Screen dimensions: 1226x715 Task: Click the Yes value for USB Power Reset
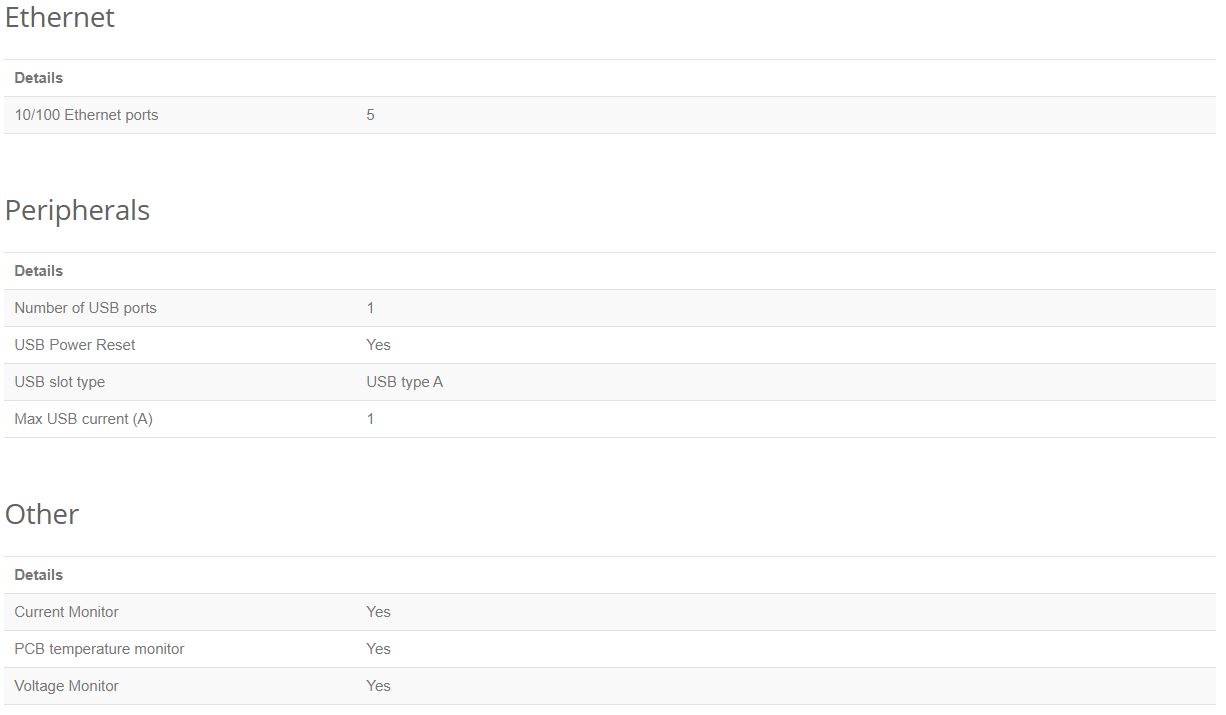[378, 345]
